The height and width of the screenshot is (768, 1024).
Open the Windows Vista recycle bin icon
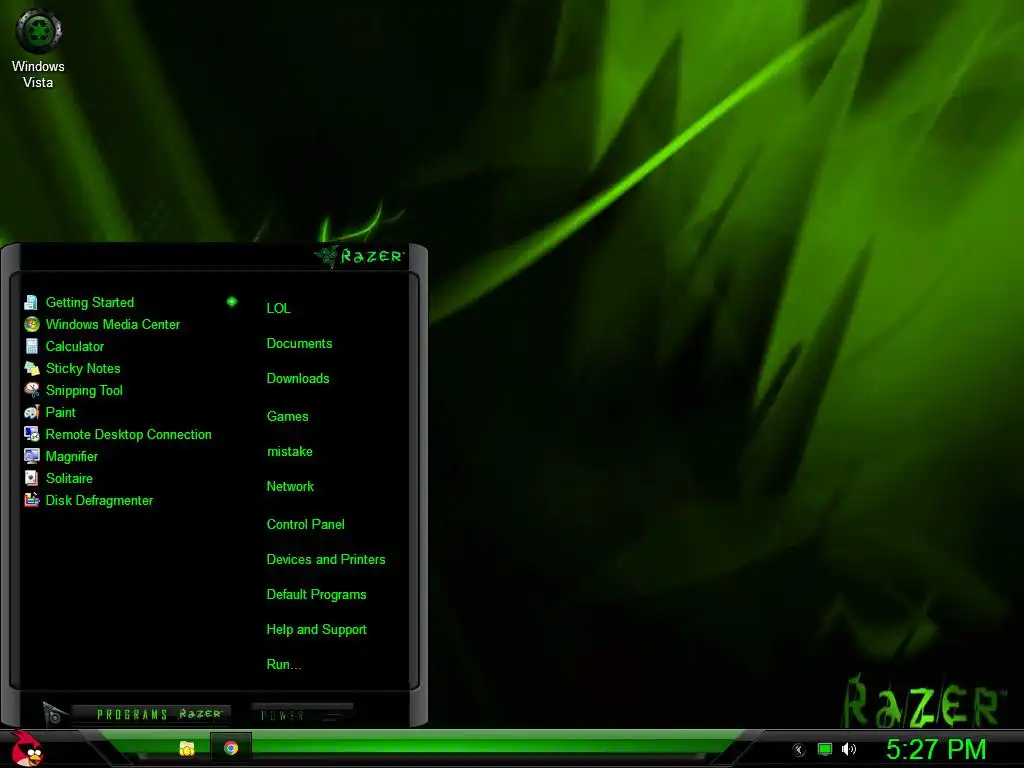(39, 31)
